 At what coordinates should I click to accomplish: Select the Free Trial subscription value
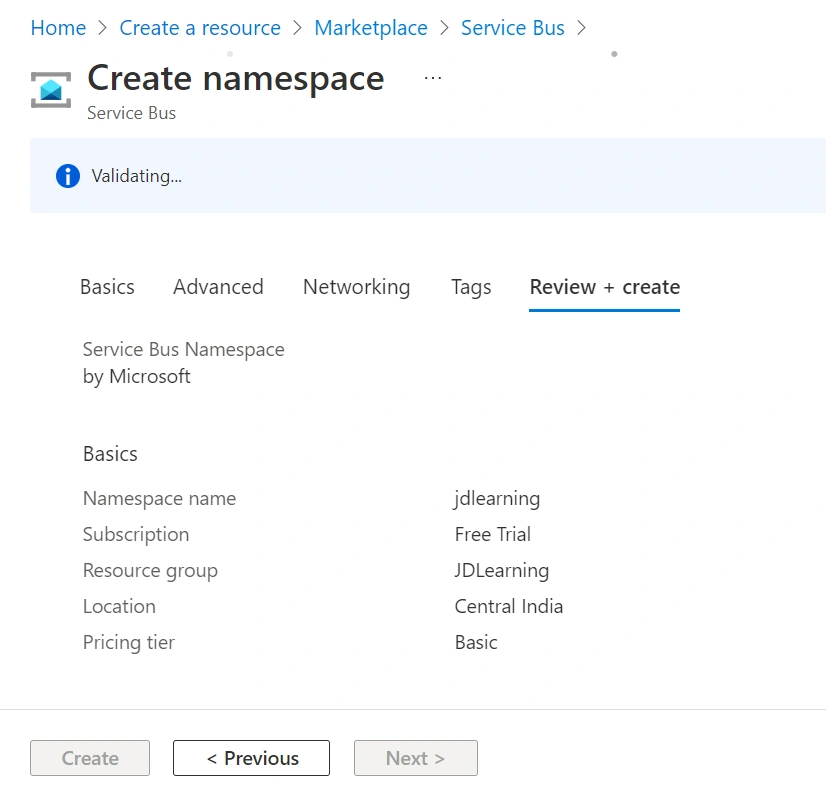tap(493, 535)
